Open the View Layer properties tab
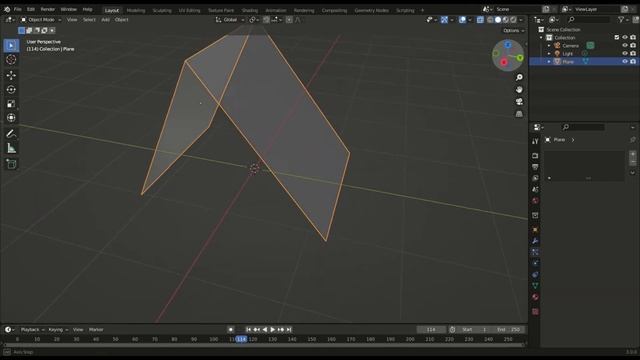640x360 pixels. pyautogui.click(x=535, y=178)
